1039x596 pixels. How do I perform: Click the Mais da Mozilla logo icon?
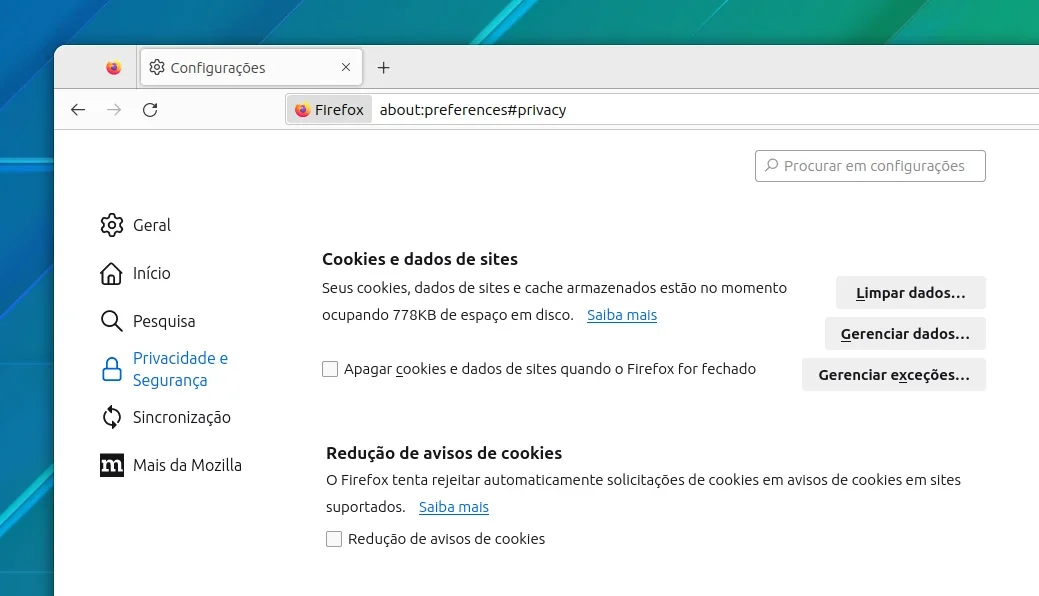click(x=111, y=465)
